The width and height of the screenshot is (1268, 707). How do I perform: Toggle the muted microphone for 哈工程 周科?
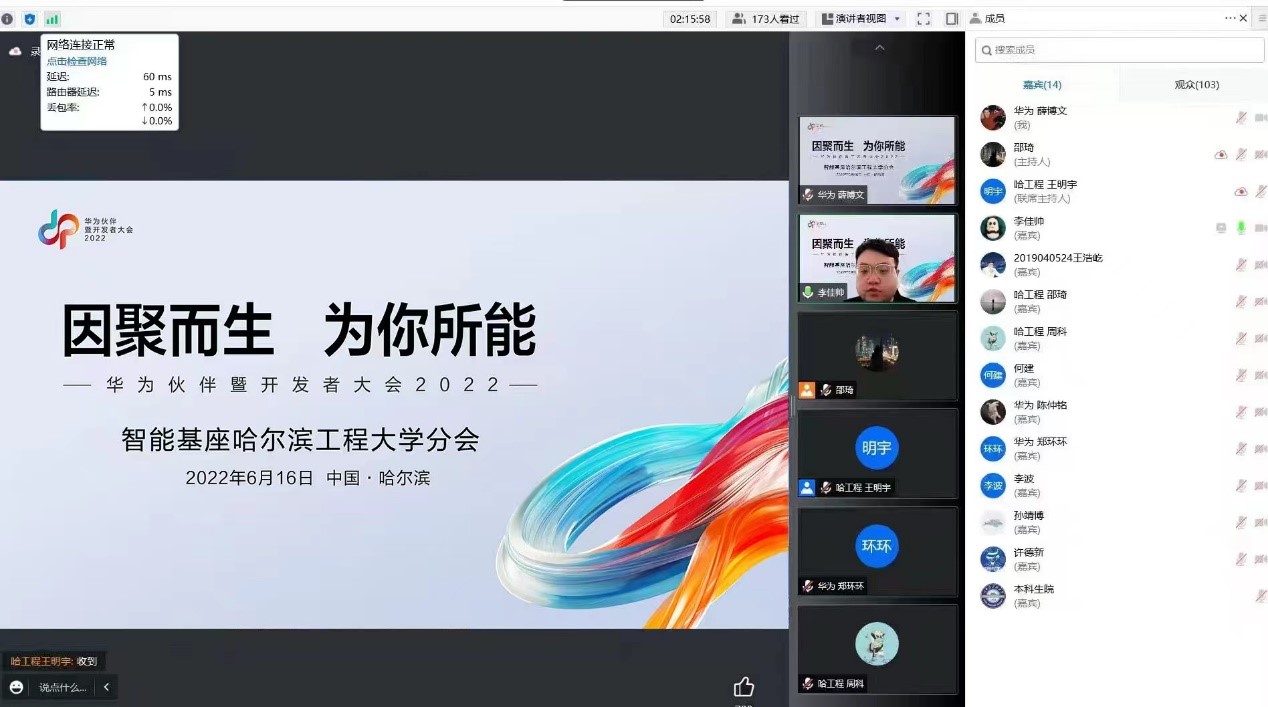(x=1241, y=338)
